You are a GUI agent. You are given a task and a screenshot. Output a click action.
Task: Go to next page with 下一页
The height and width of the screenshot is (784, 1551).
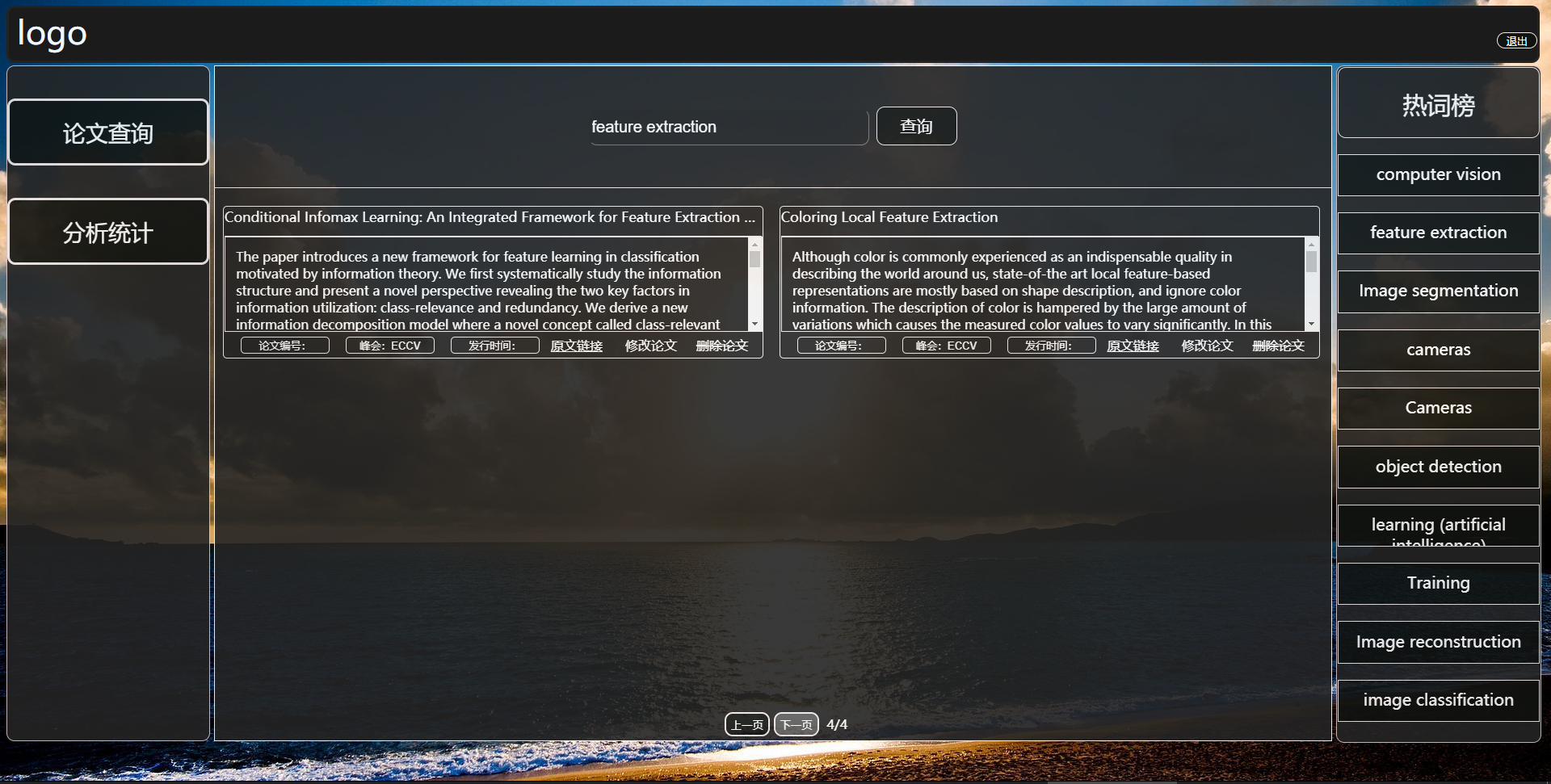tap(797, 724)
